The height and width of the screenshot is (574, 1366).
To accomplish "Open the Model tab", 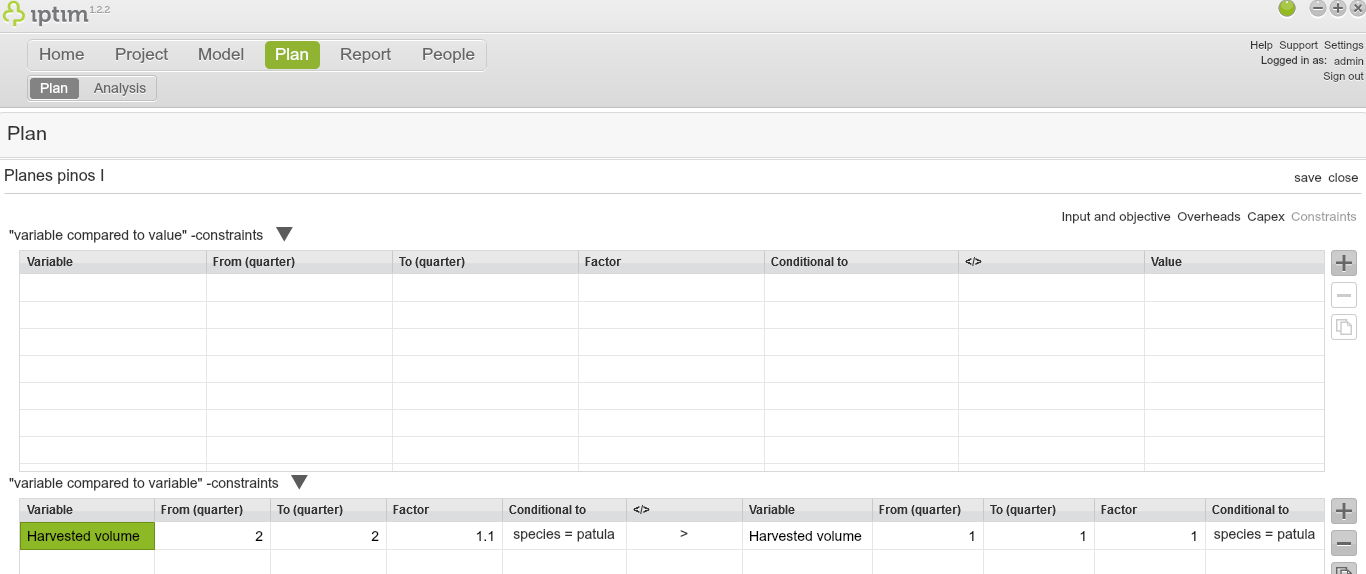I will coord(221,55).
